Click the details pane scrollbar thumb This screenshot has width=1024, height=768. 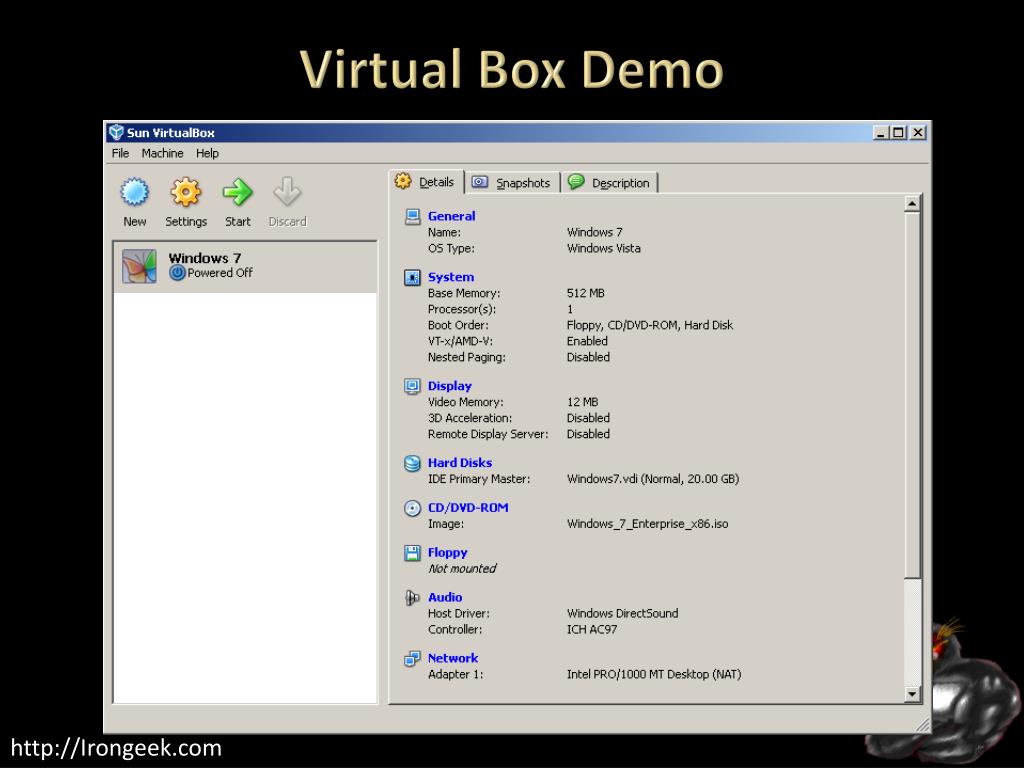click(912, 395)
